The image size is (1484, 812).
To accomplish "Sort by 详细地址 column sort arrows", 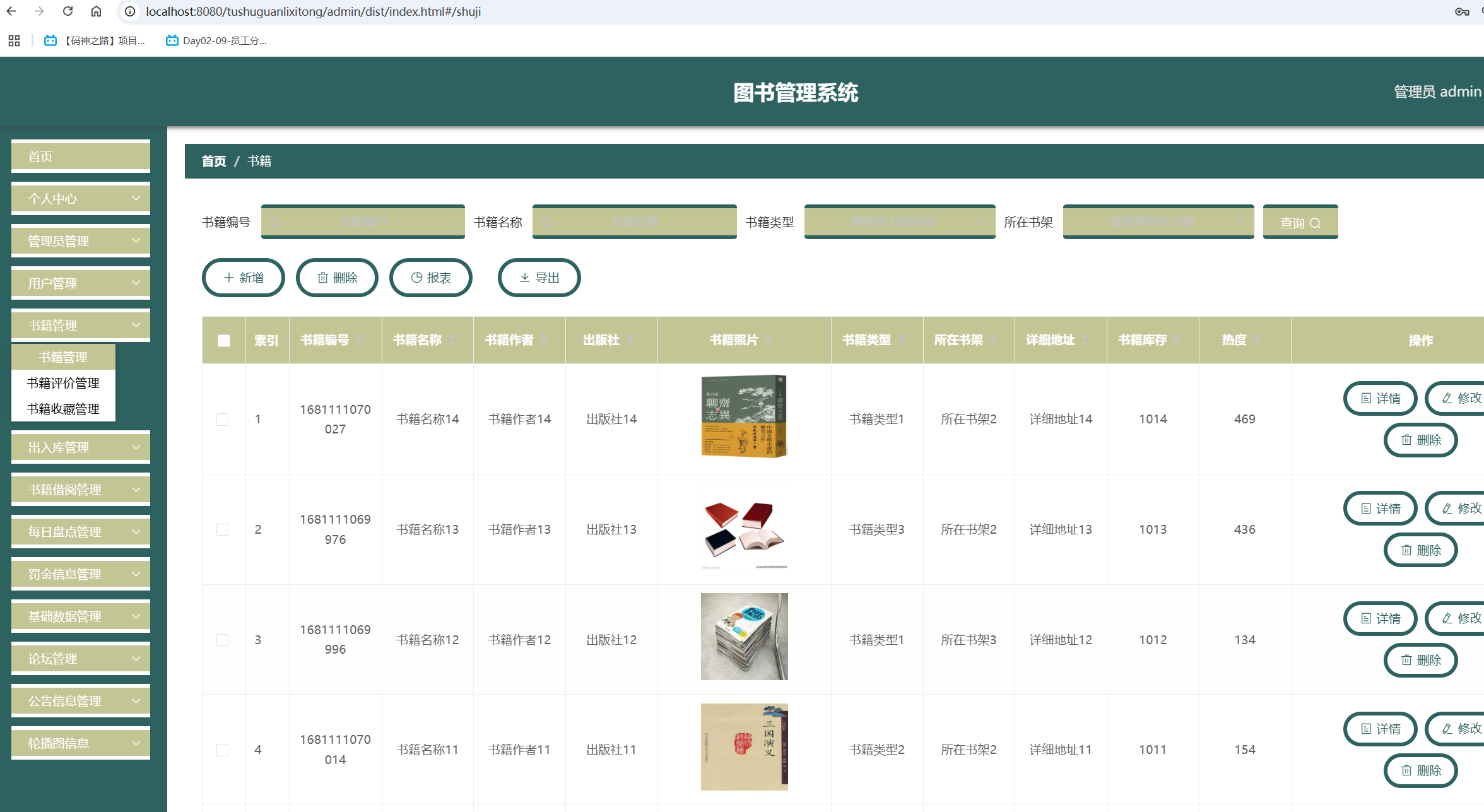I will pyautogui.click(x=1085, y=340).
